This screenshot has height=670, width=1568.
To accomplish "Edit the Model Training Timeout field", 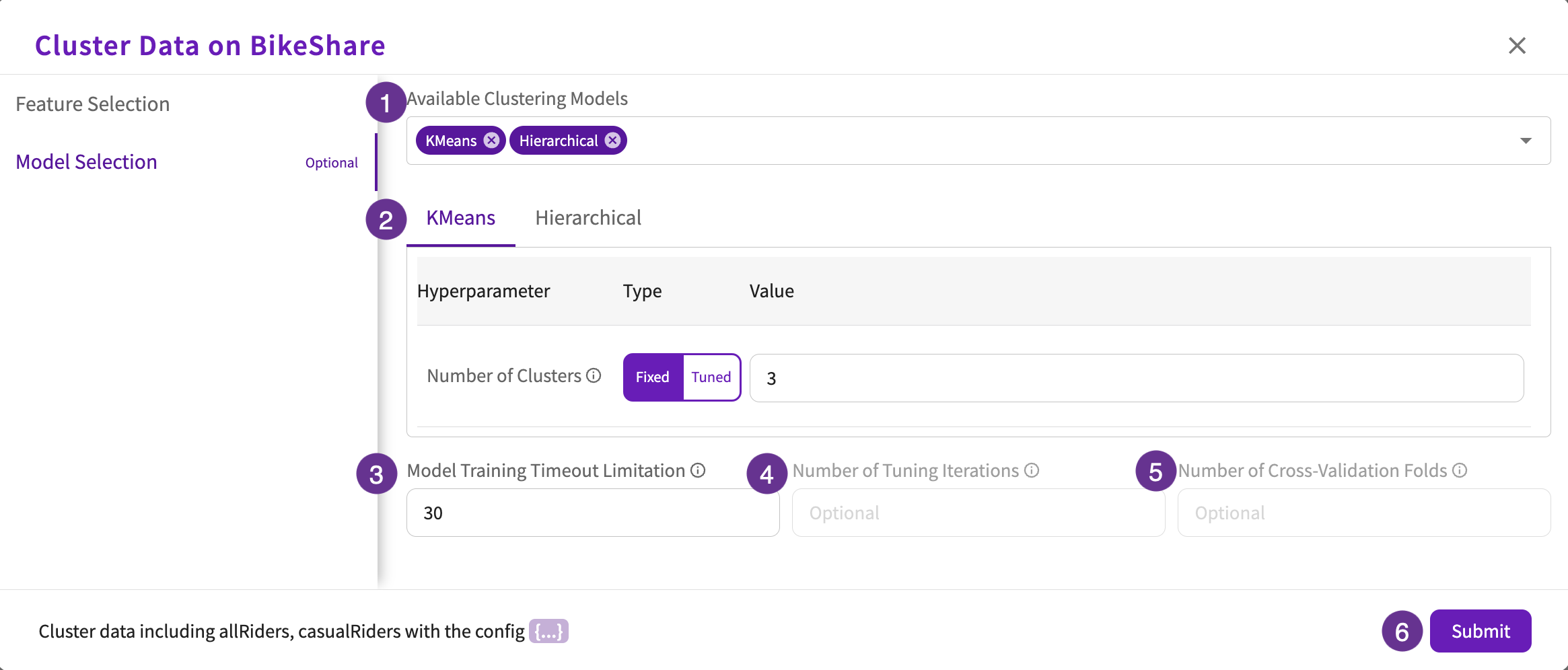I will tap(593, 513).
